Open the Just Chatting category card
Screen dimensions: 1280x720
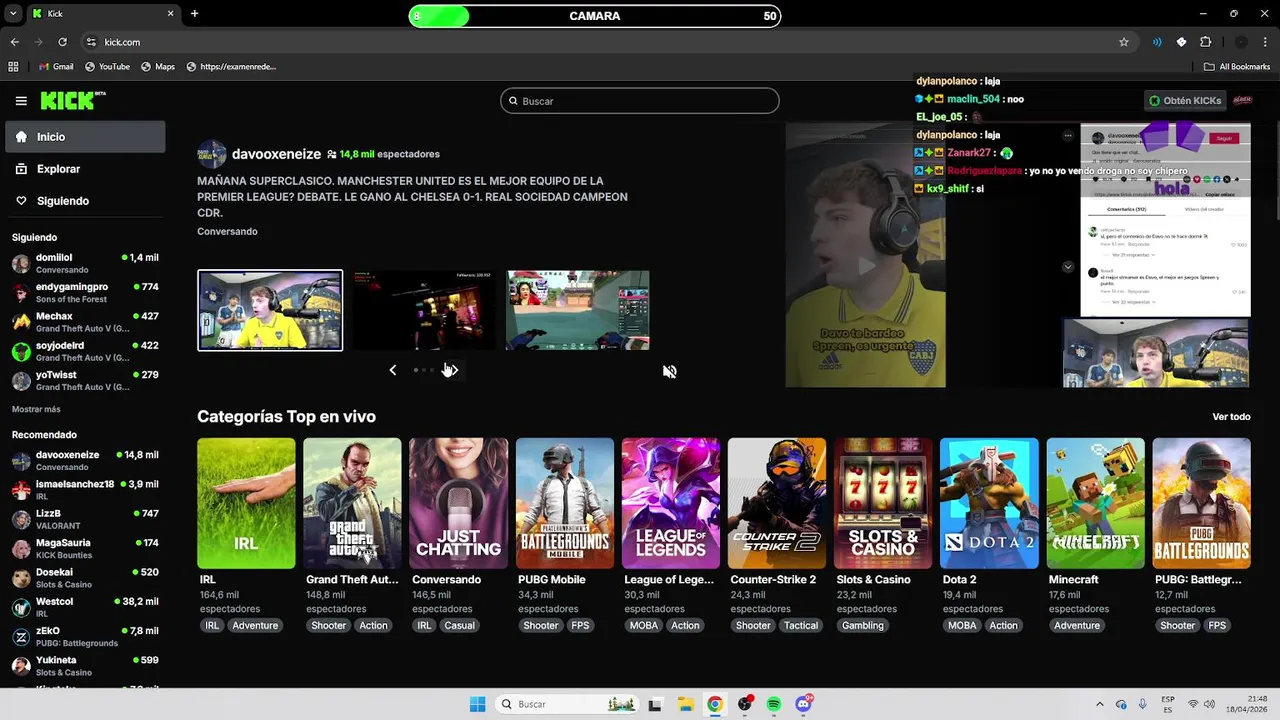(458, 503)
